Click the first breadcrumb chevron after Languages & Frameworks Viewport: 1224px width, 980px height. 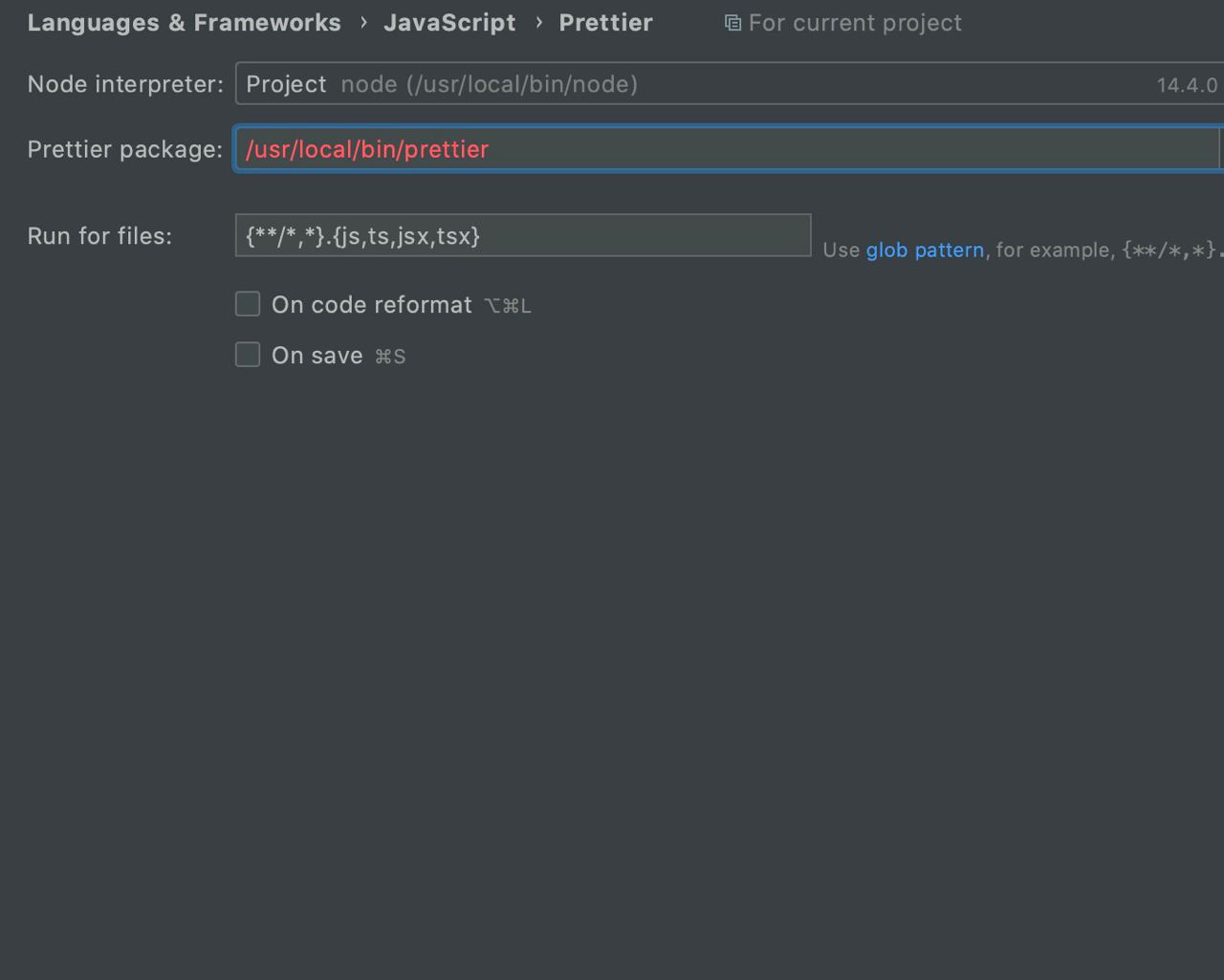tap(363, 22)
